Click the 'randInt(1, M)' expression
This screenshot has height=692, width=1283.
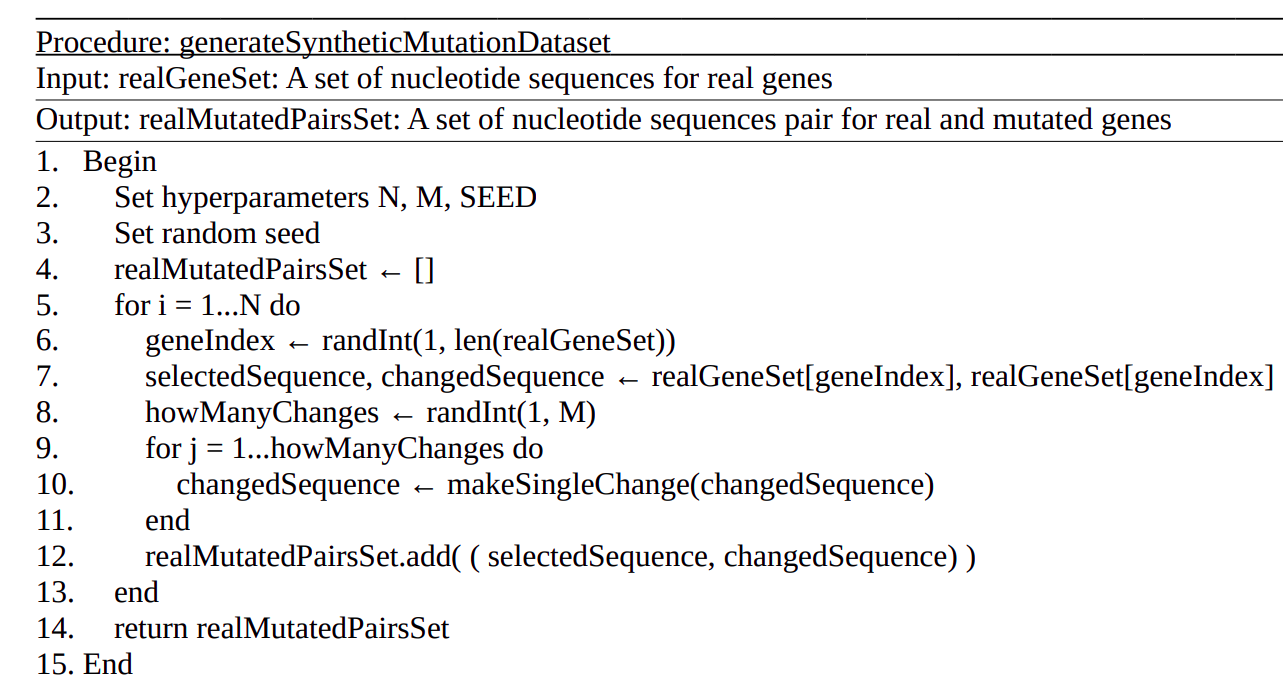pyautogui.click(x=510, y=413)
